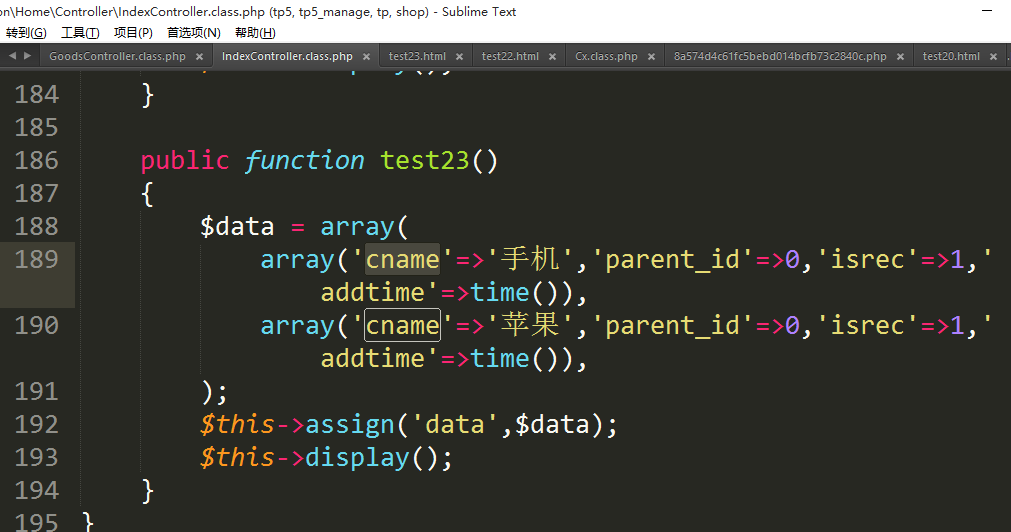
Task: Switch to the test20.html tab
Action: [x=951, y=57]
